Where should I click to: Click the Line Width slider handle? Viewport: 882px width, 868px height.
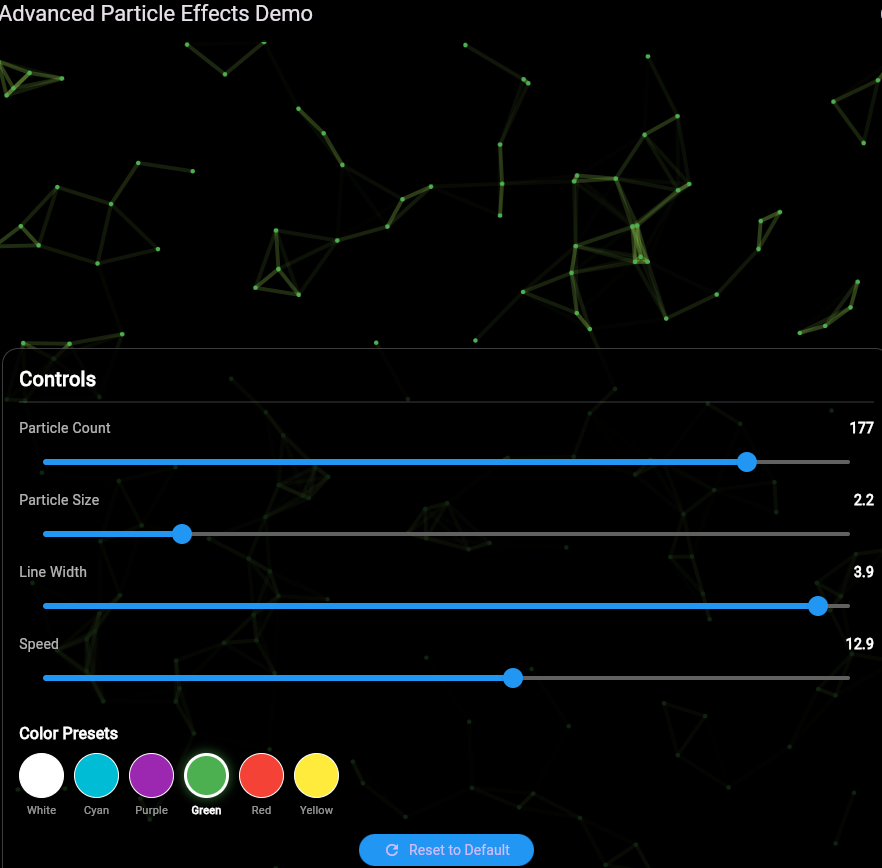(x=817, y=606)
